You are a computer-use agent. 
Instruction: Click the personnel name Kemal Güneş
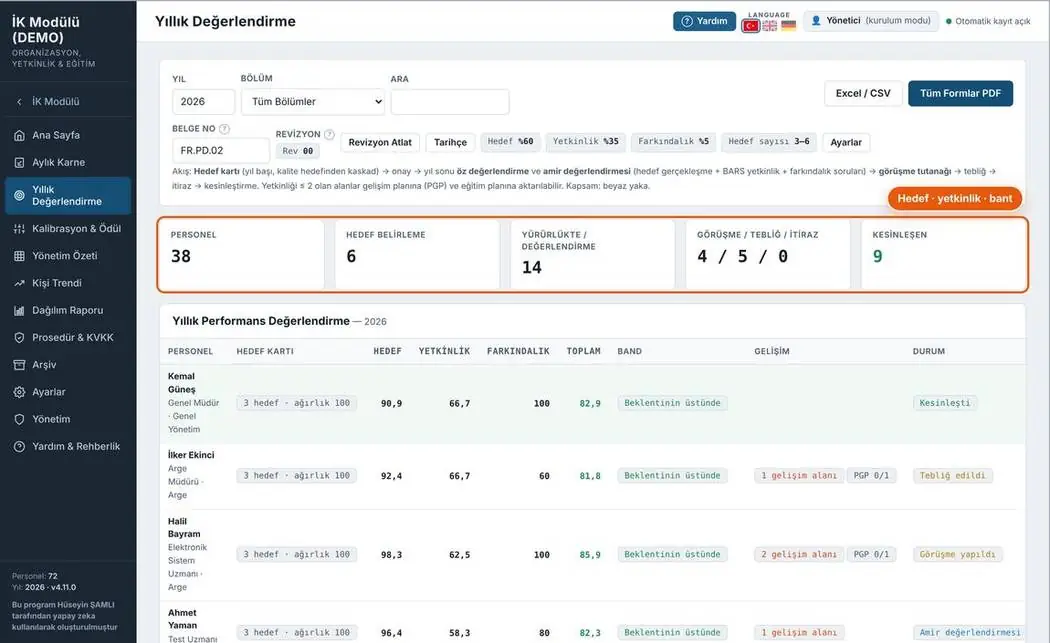click(x=181, y=383)
